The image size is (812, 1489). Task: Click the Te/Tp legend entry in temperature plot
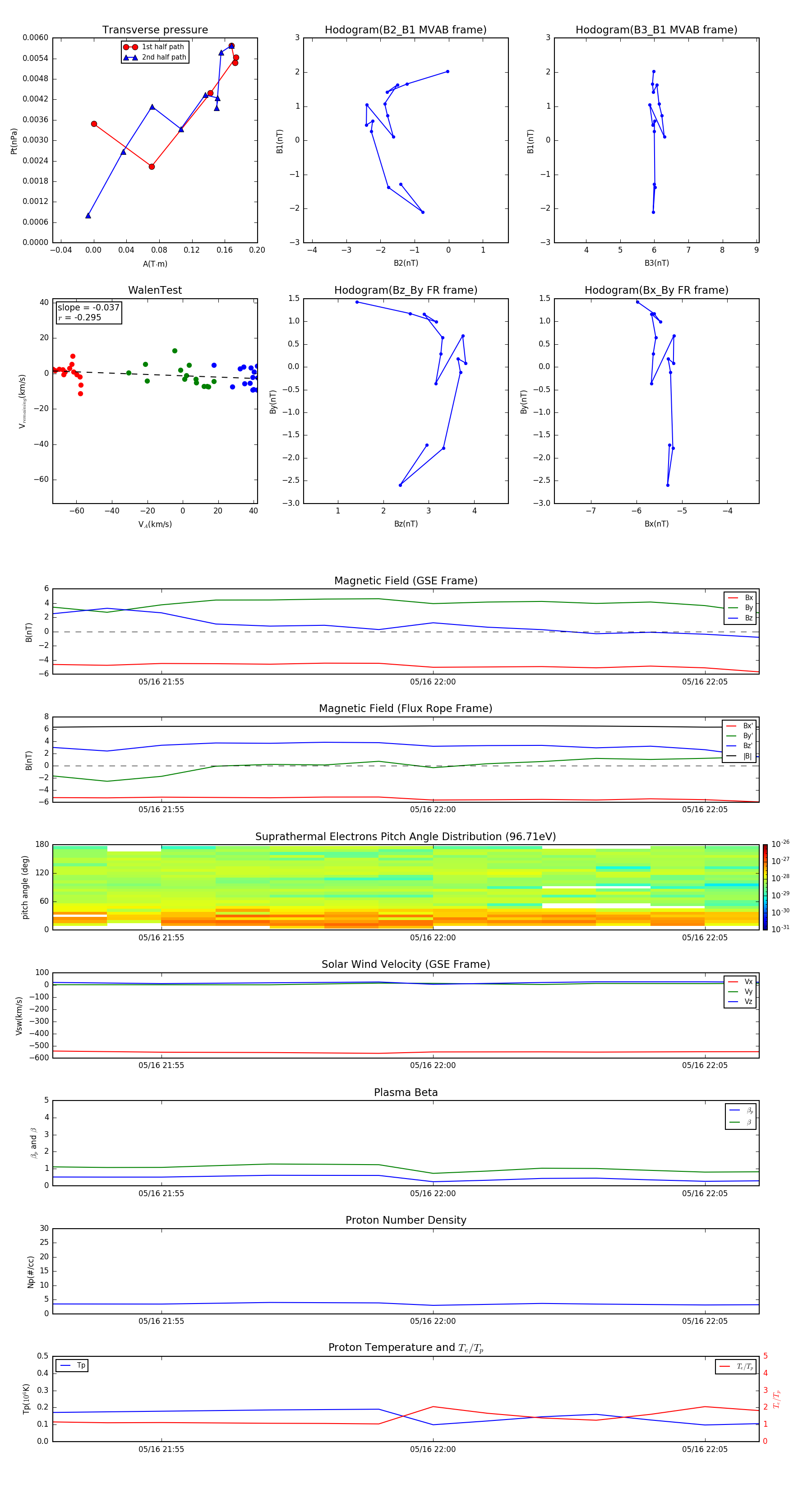point(736,1366)
